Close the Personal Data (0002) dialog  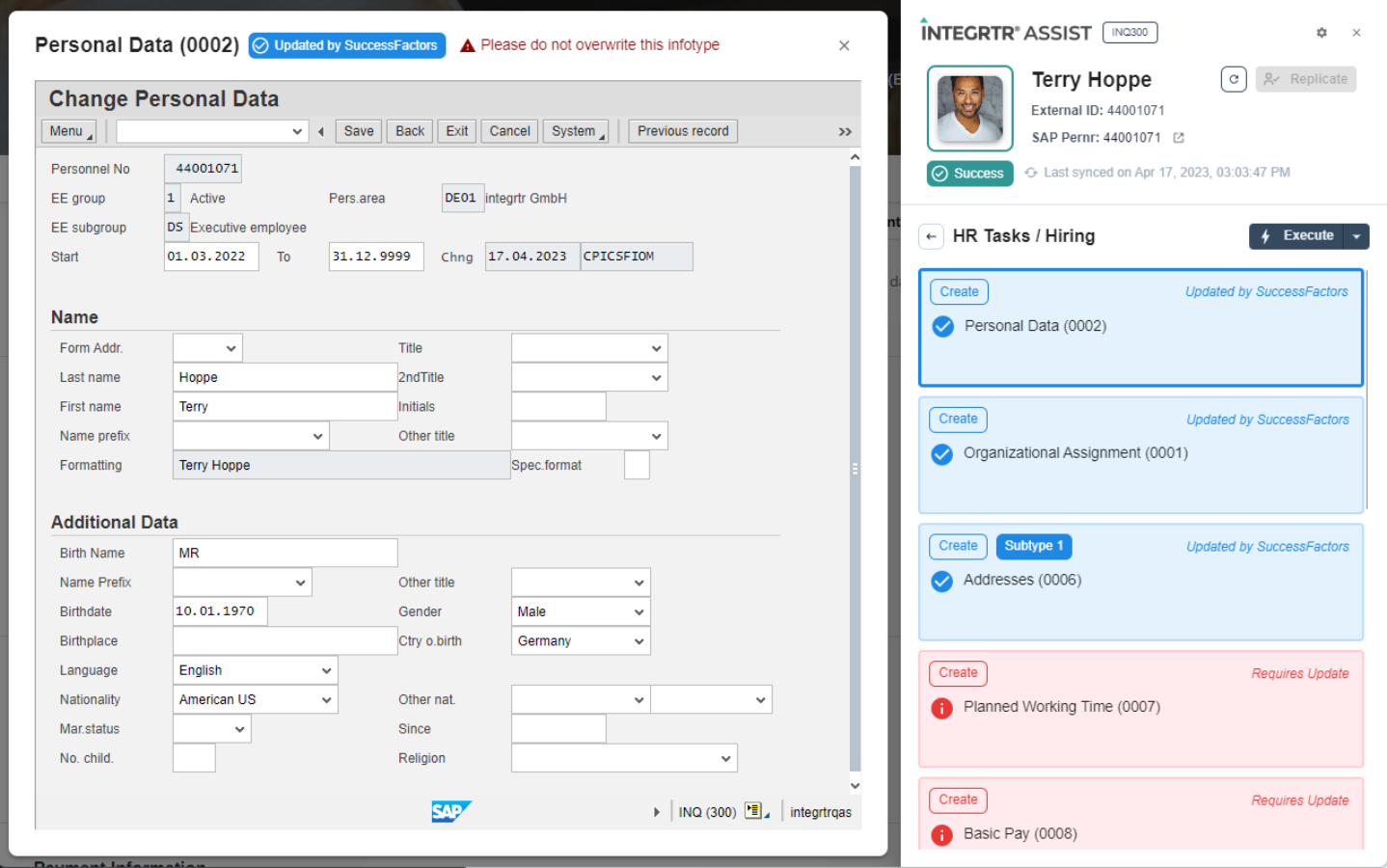[x=844, y=45]
